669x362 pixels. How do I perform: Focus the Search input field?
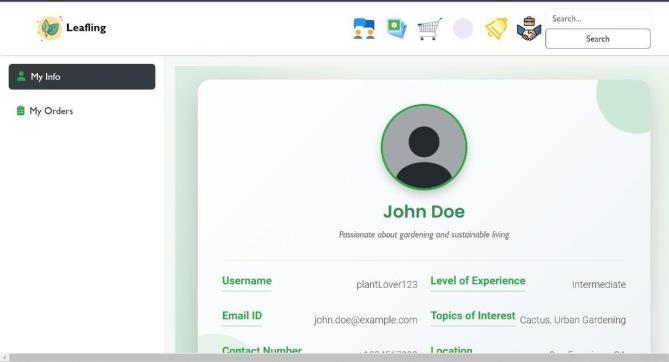[x=598, y=18]
